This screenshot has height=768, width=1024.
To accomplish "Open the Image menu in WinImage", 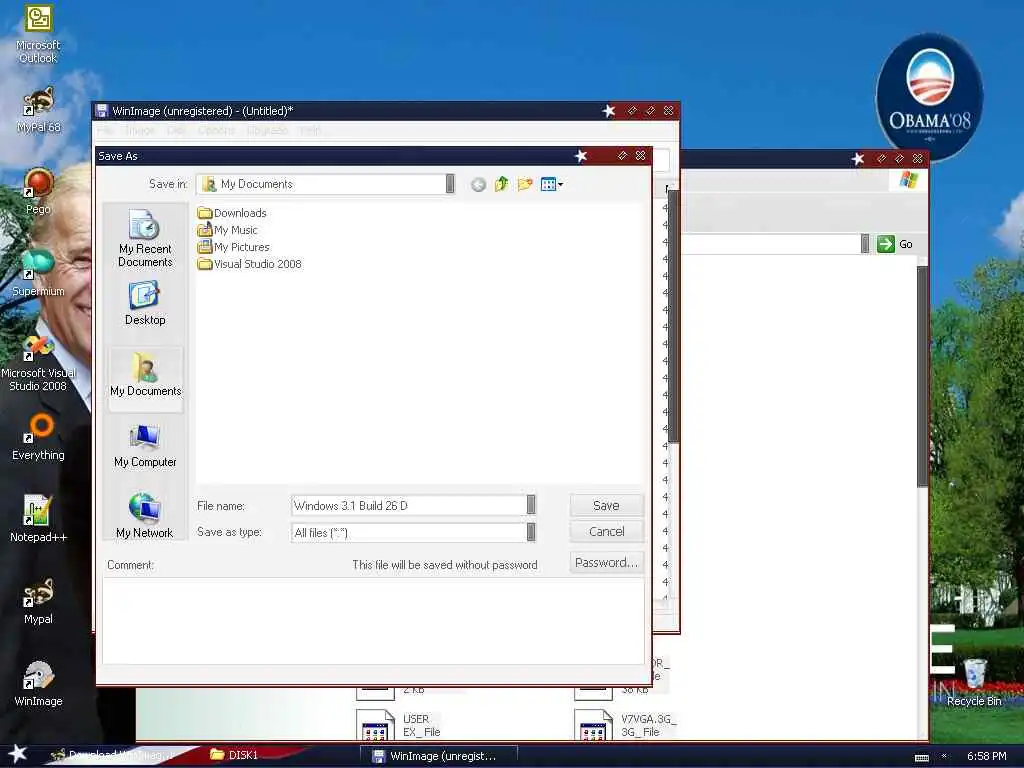I will (140, 131).
